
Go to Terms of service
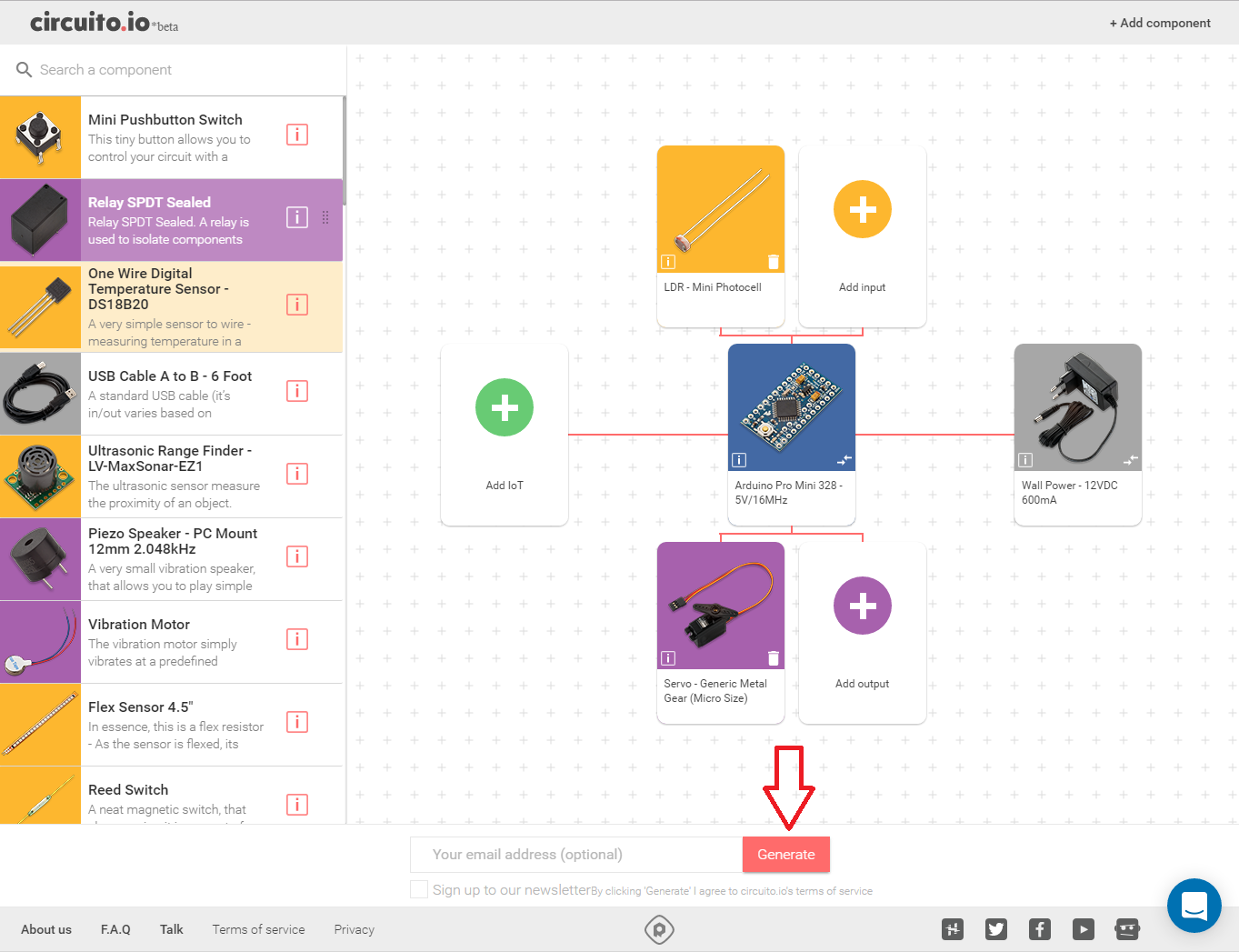click(258, 929)
